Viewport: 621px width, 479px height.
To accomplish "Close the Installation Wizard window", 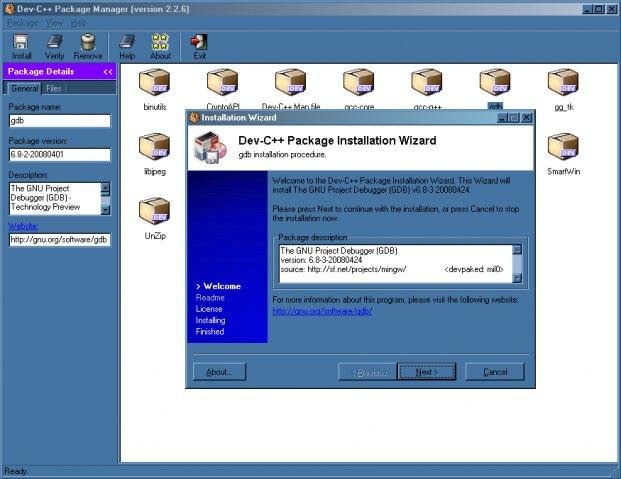I will pos(527,118).
